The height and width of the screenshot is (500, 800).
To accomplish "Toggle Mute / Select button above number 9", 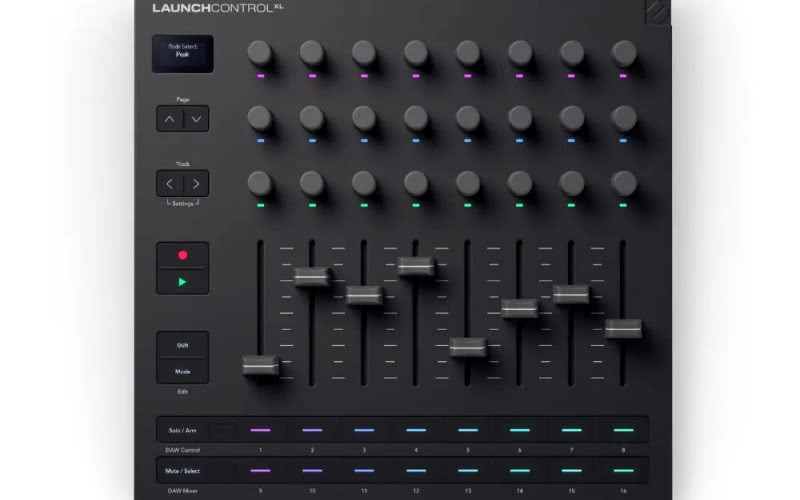I will pos(260,471).
